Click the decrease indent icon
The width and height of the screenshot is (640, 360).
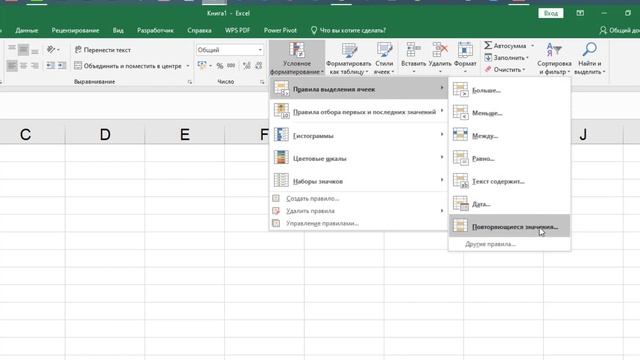50,65
